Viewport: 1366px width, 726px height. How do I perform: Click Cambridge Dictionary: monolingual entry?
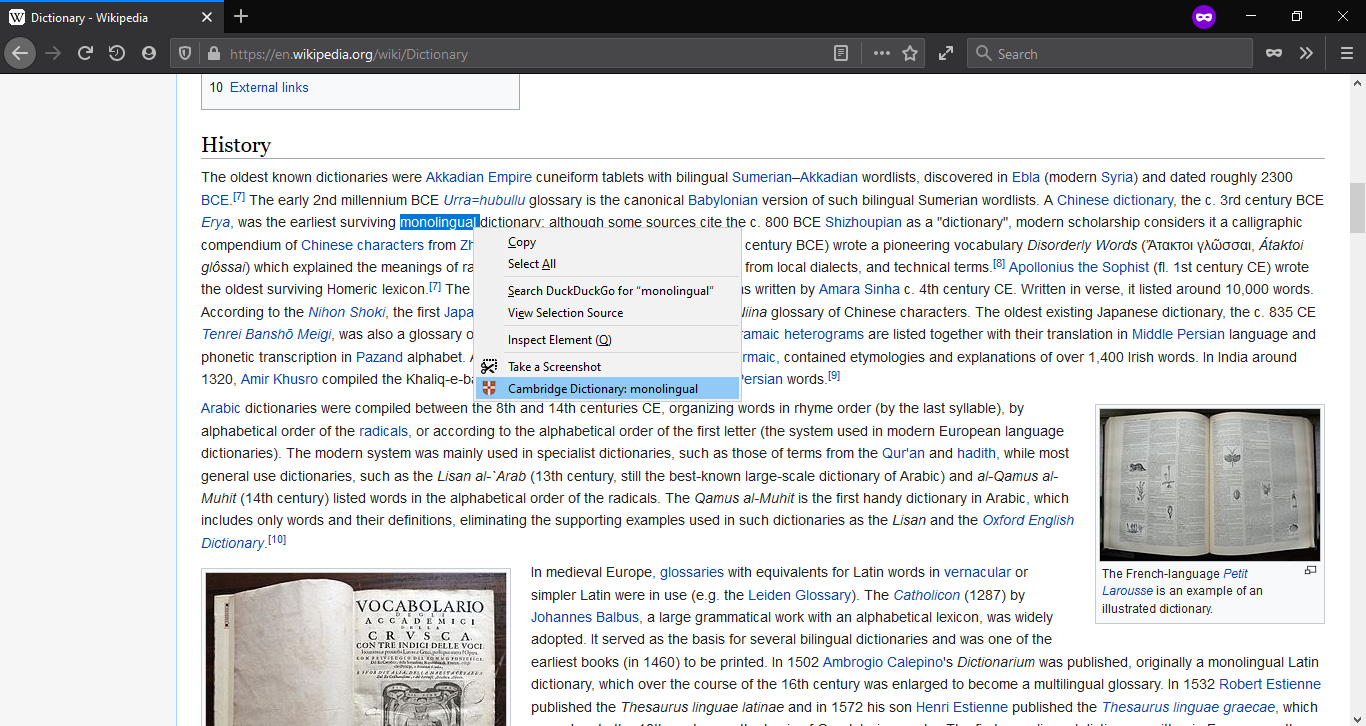coord(607,389)
